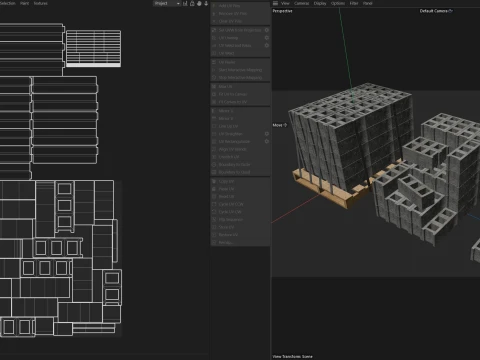Open the viewport Filter menu
Image resolution: width=480 pixels, height=360 pixels.
pos(354,3)
